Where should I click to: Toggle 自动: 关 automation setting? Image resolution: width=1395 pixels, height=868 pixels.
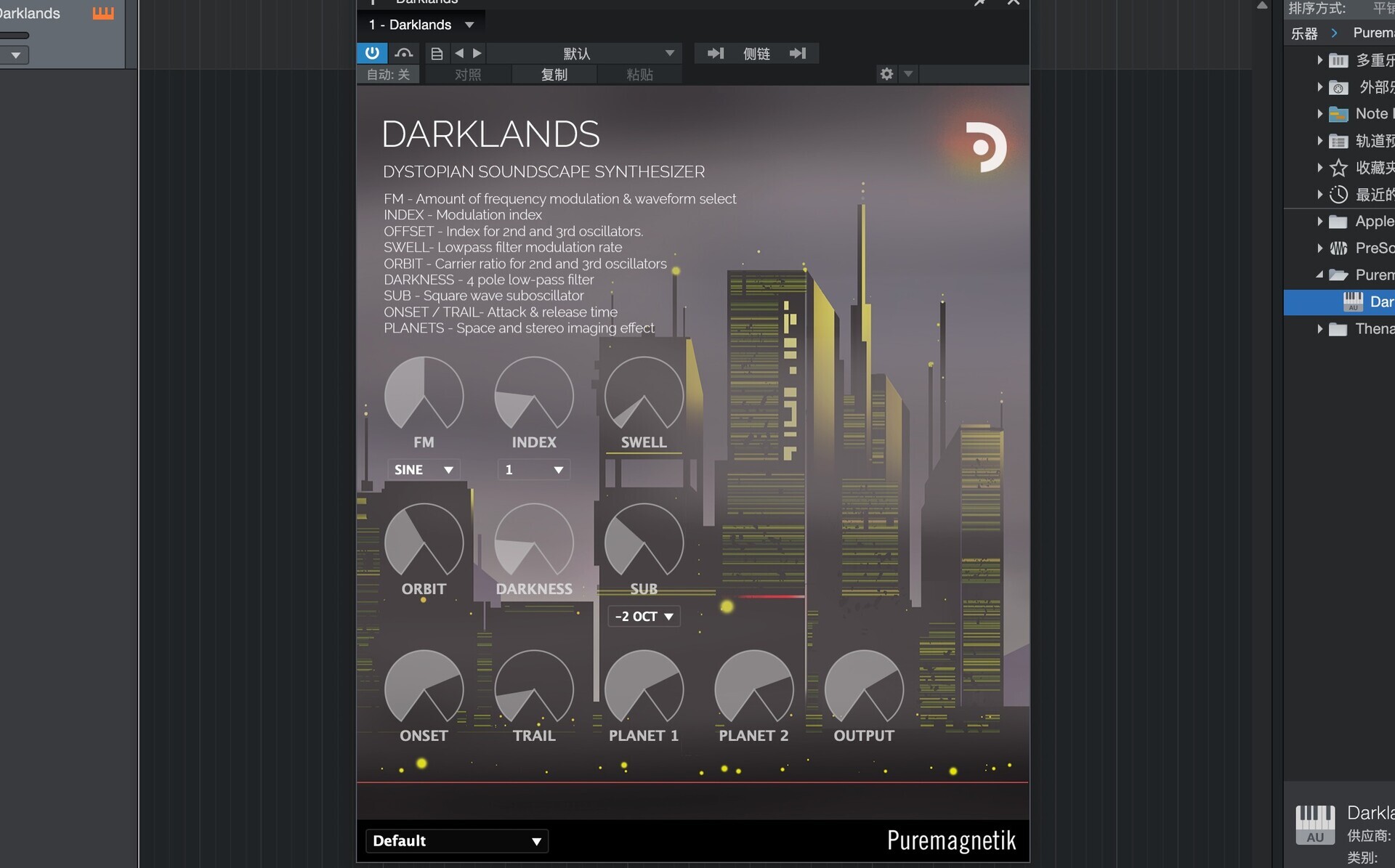(x=388, y=75)
